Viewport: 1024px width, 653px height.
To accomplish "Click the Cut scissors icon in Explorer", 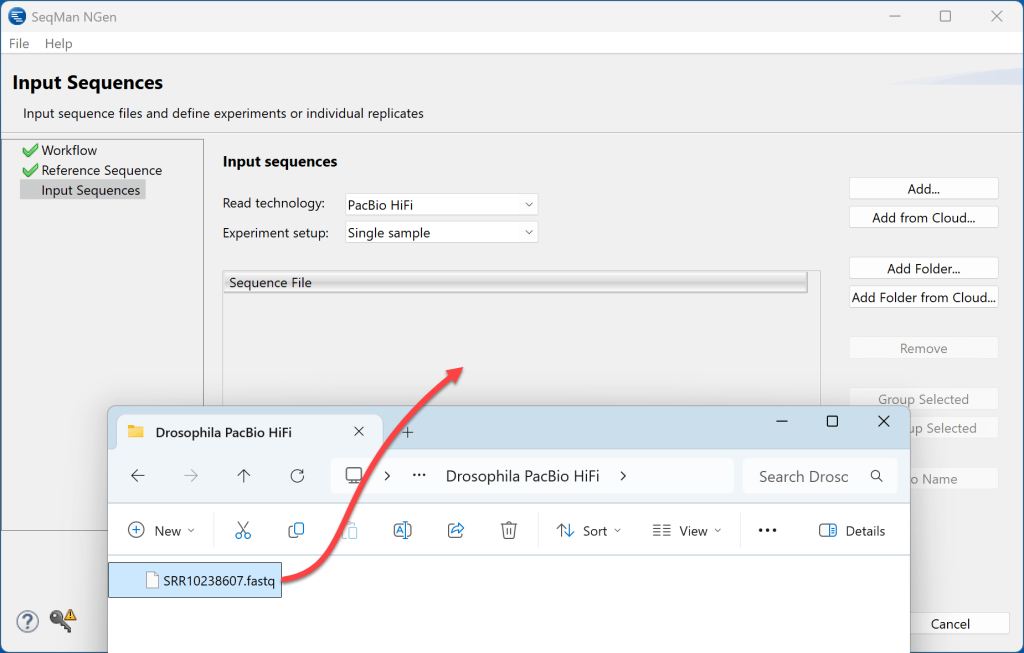I will (x=243, y=530).
